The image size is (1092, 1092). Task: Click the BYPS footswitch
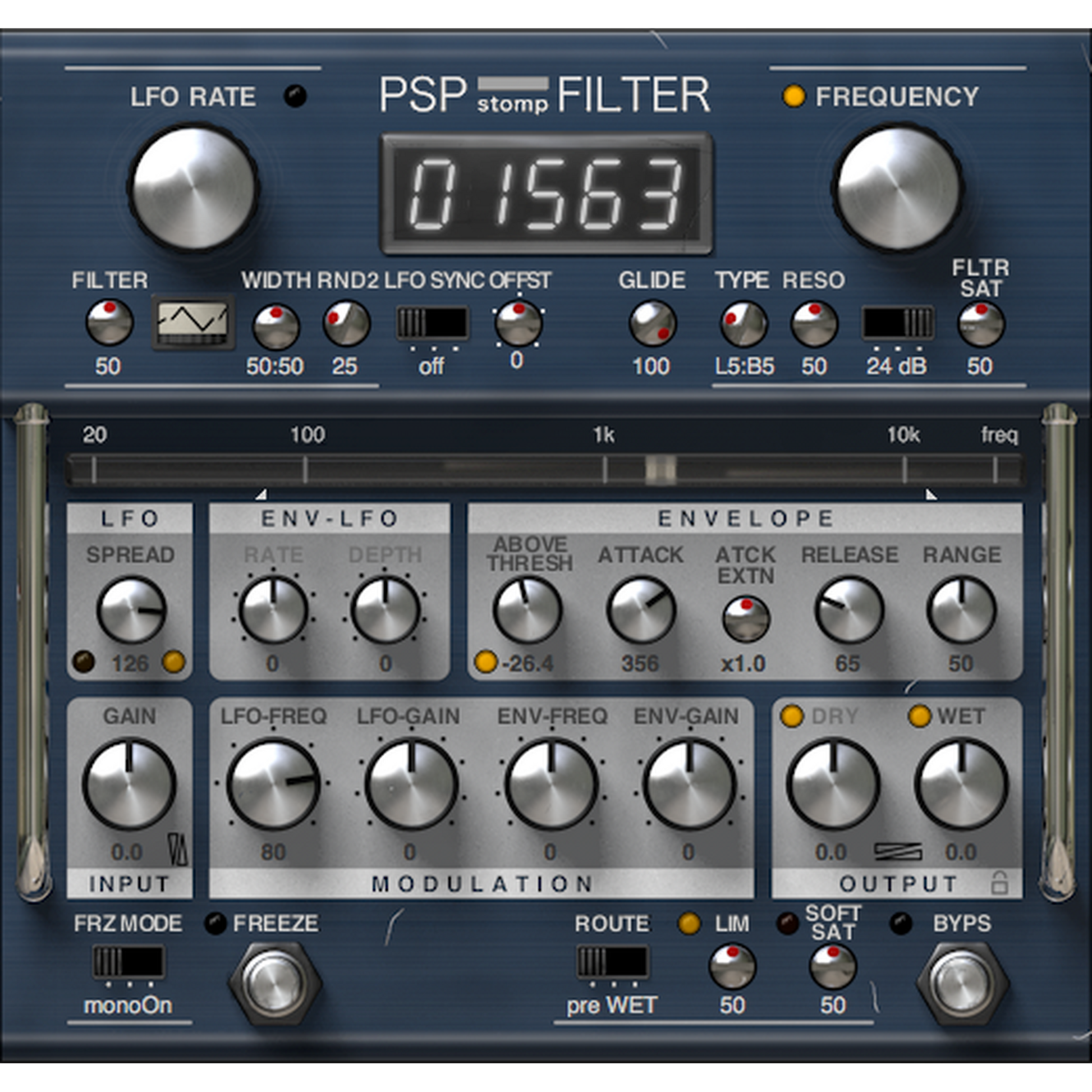(962, 984)
